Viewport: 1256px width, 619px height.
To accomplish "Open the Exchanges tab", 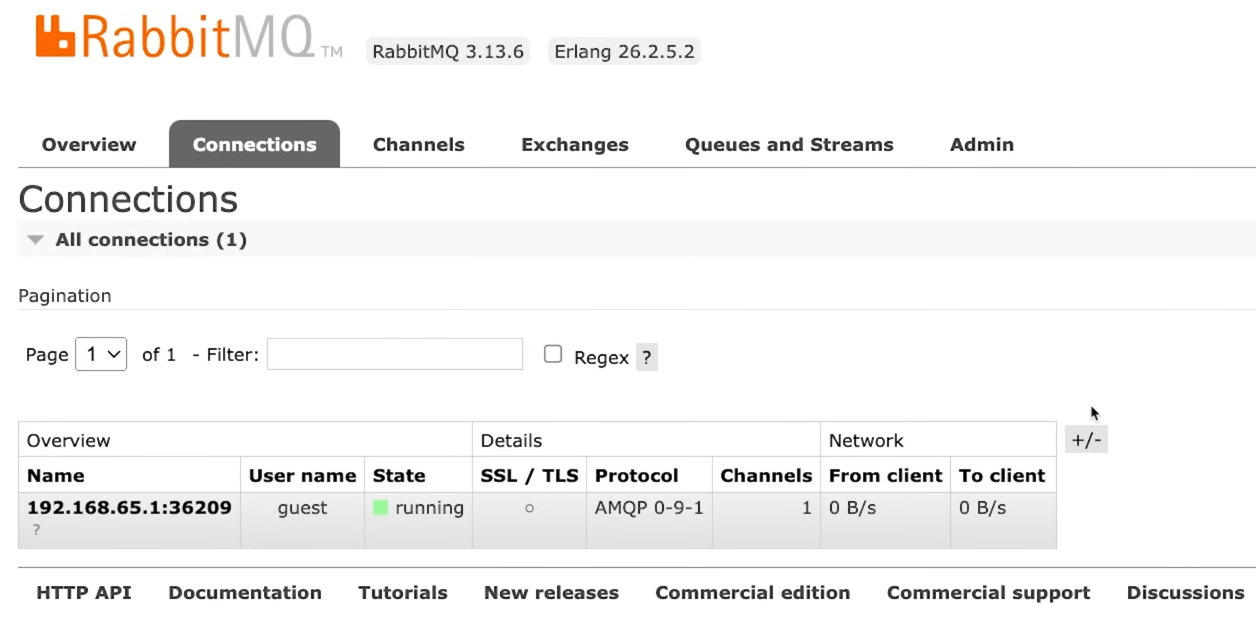I will tap(575, 145).
